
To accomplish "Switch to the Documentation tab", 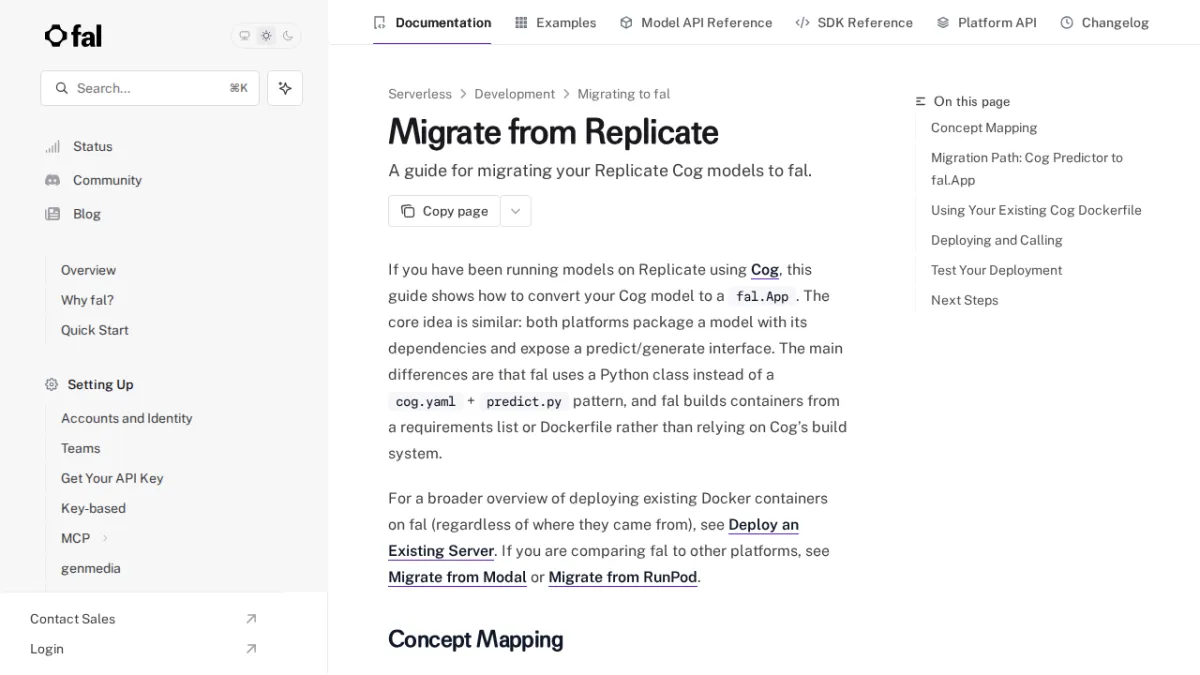I will tap(432, 22).
